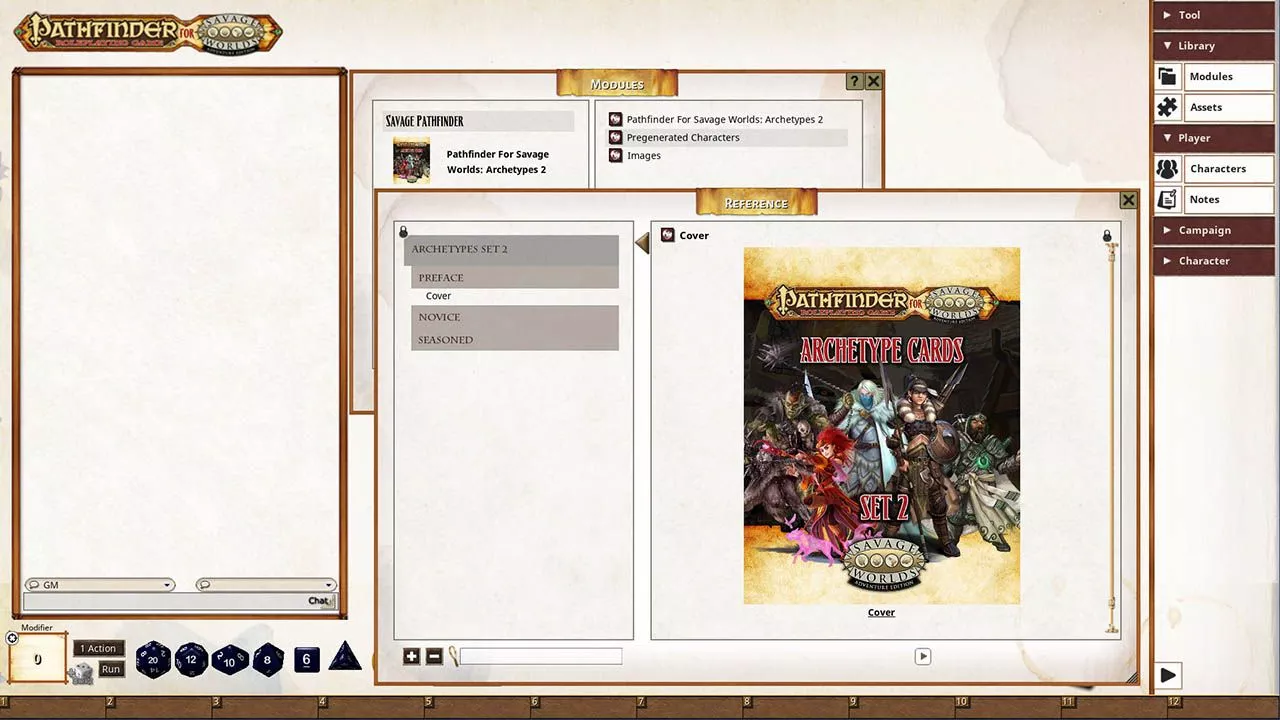The width and height of the screenshot is (1280, 720).
Task: Roll the d4 pyramid die
Action: tap(345, 658)
